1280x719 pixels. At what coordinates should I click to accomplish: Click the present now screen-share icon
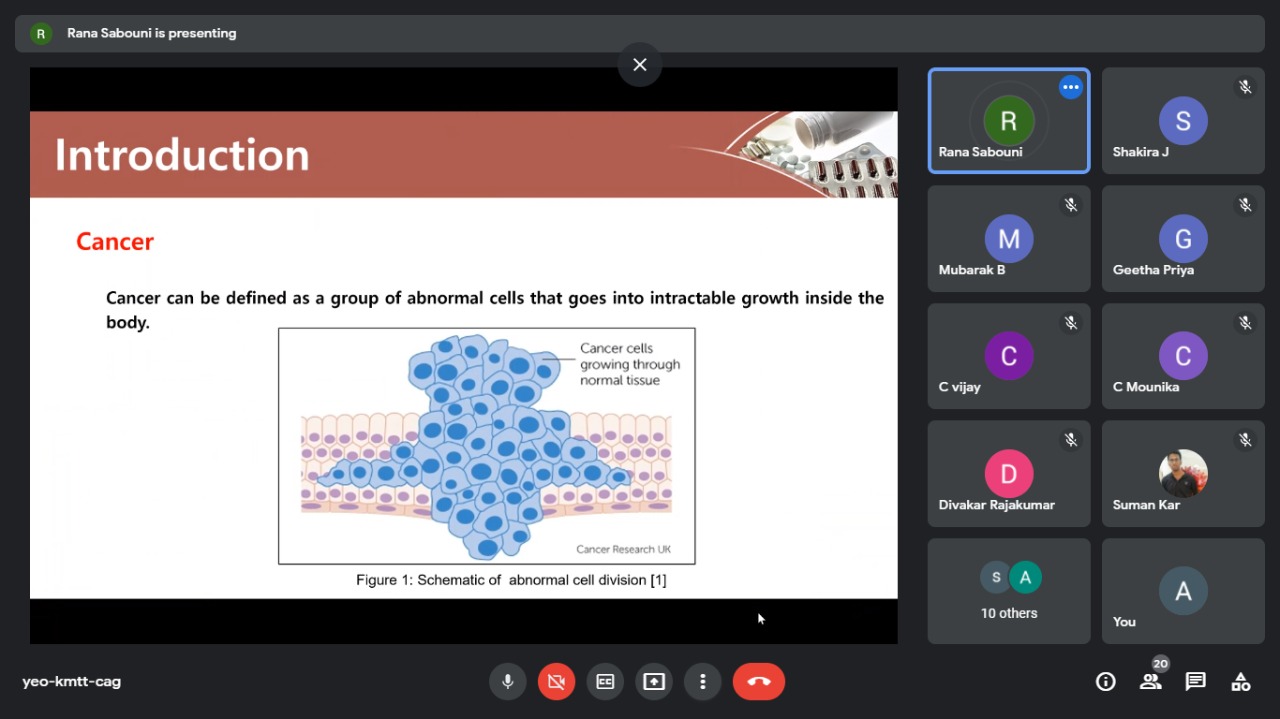(654, 682)
